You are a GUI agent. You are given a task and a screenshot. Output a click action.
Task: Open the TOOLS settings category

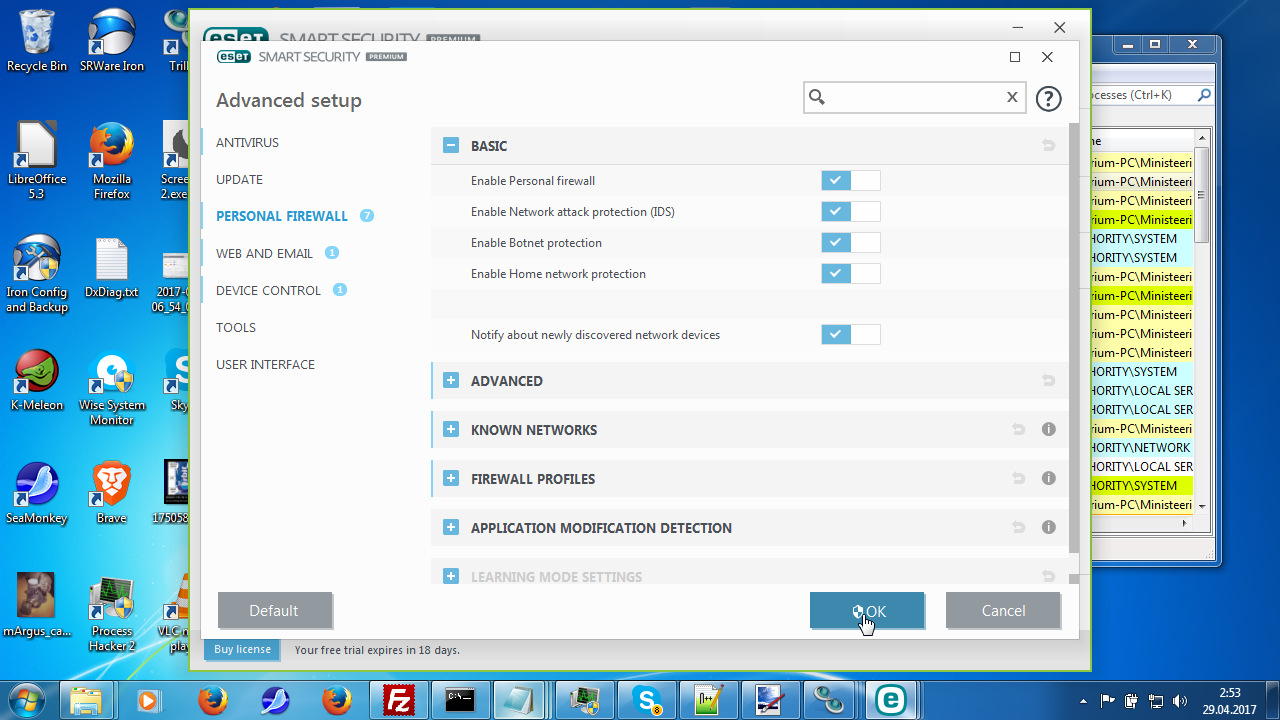236,328
